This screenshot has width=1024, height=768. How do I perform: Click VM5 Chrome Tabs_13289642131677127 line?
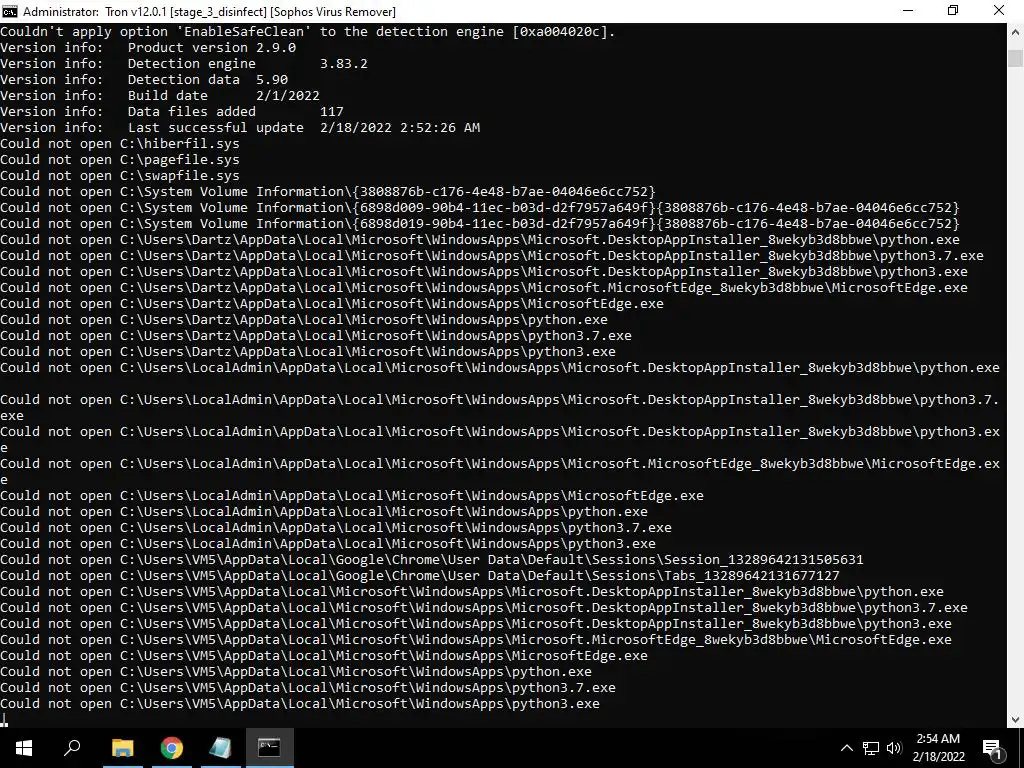click(420, 575)
